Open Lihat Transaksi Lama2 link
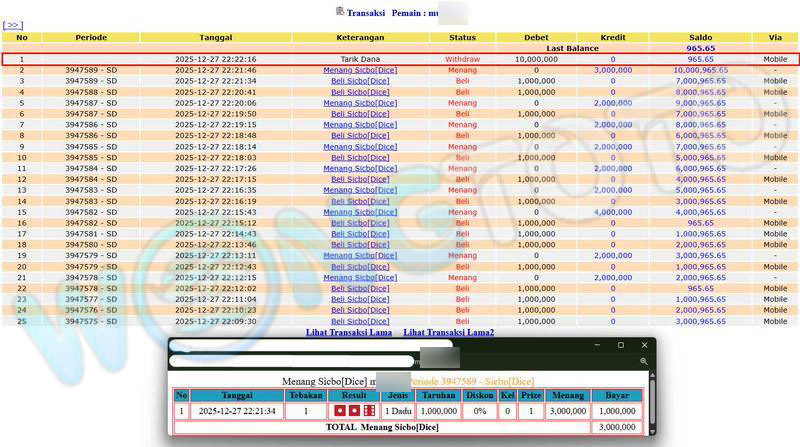 point(448,332)
